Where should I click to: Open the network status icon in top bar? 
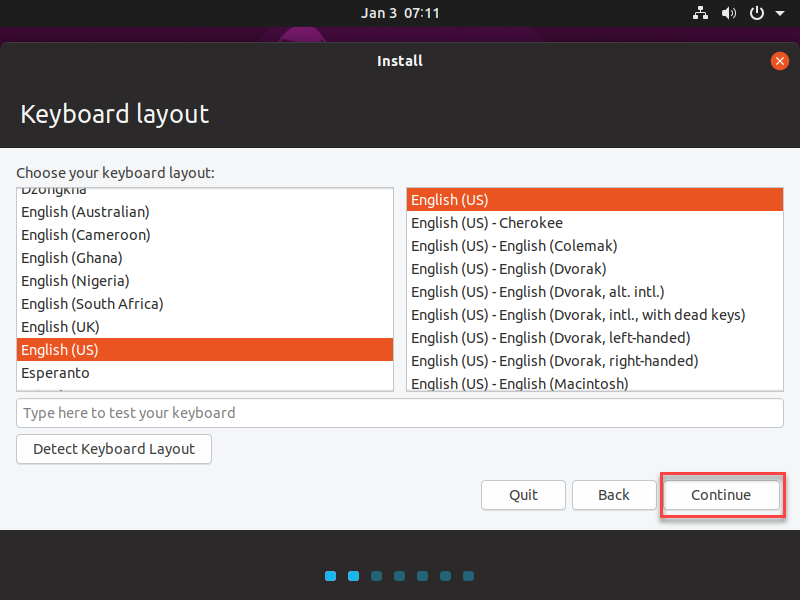700,13
